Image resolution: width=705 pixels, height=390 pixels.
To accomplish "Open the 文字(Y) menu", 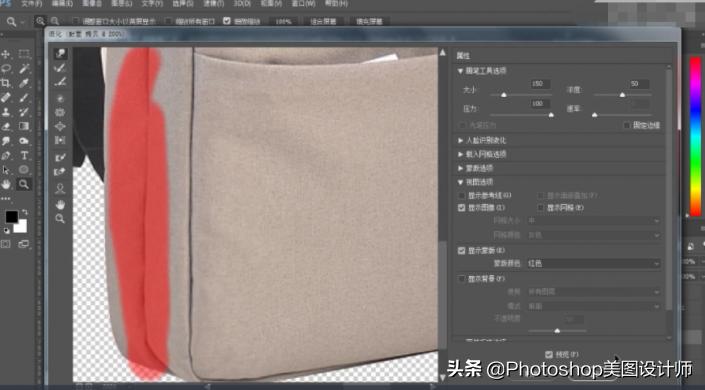I will pyautogui.click(x=152, y=4).
